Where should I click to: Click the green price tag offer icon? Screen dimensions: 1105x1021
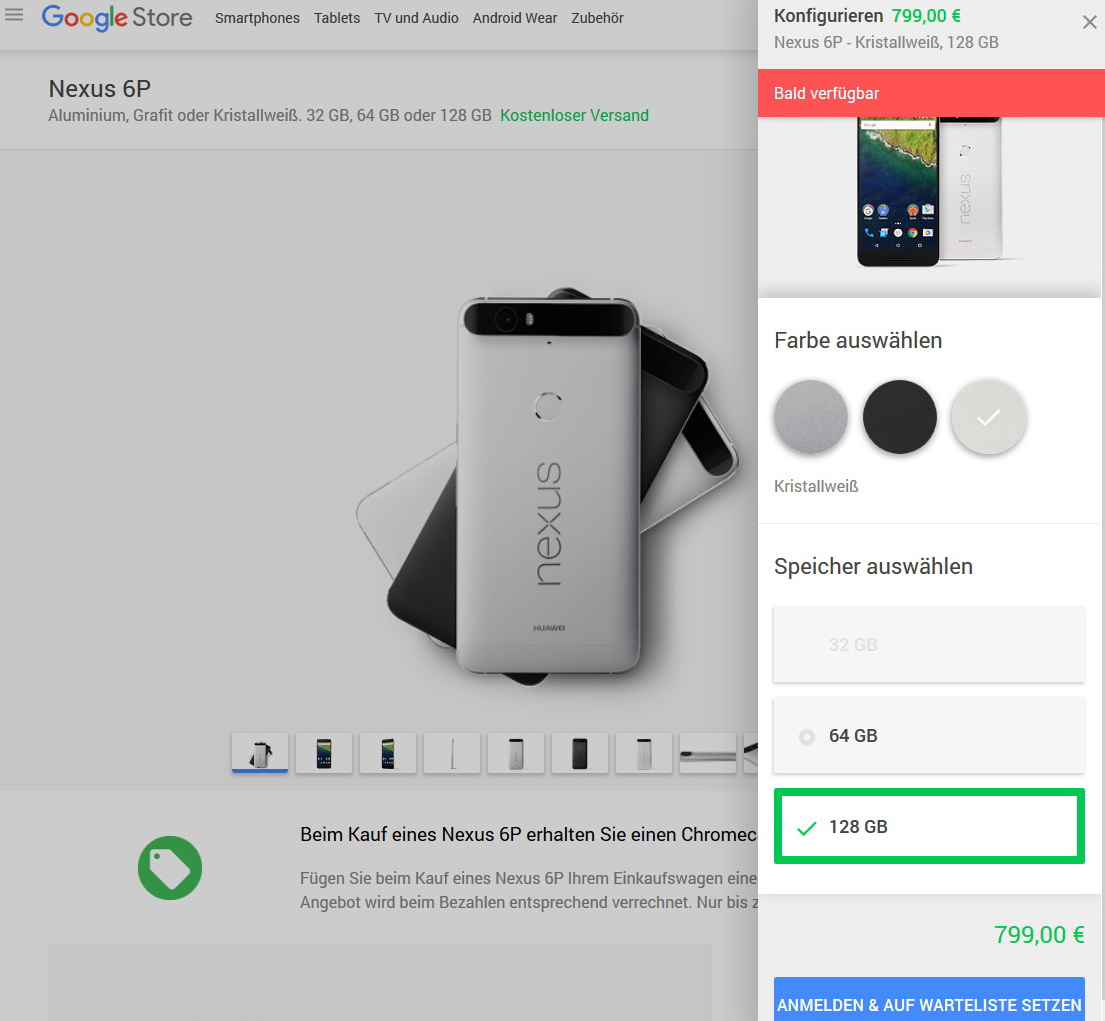[170, 867]
